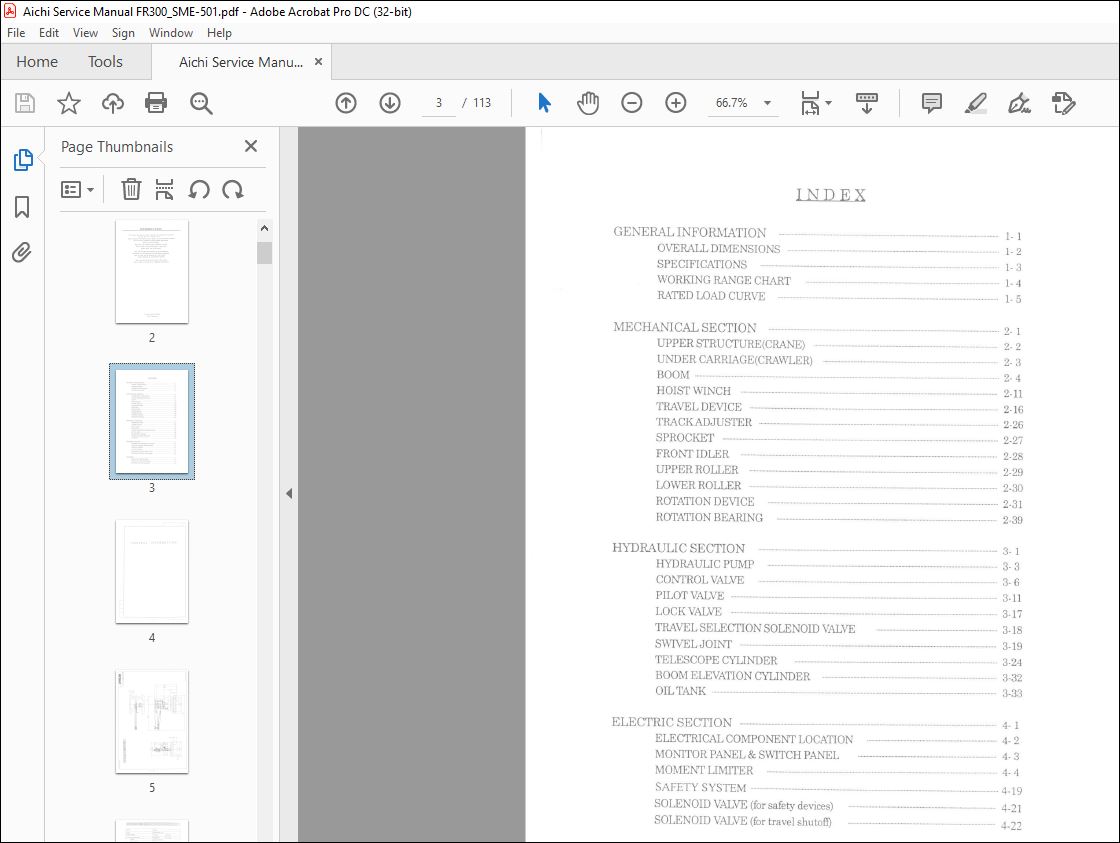The width and height of the screenshot is (1120, 843).
Task: Open the Help menu
Action: [x=219, y=33]
